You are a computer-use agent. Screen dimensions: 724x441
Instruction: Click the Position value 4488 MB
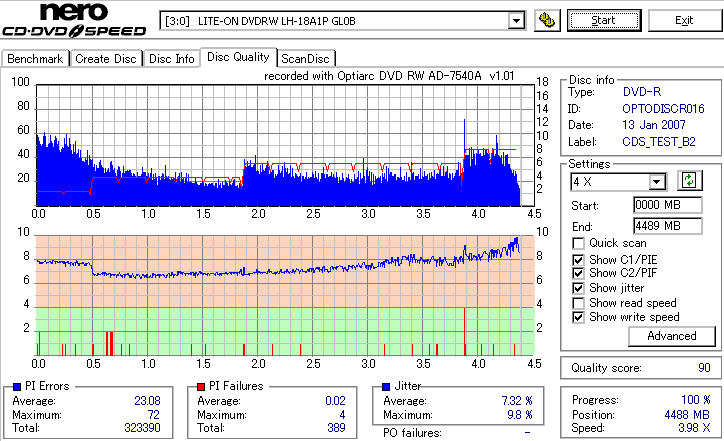tap(688, 415)
